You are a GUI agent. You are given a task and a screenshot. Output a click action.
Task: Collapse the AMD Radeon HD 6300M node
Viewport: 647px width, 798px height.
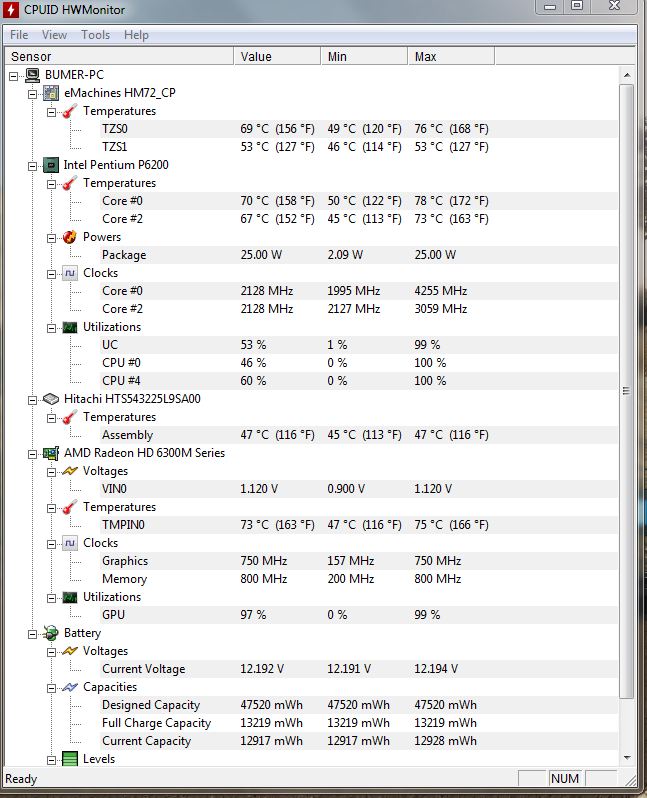coord(32,453)
